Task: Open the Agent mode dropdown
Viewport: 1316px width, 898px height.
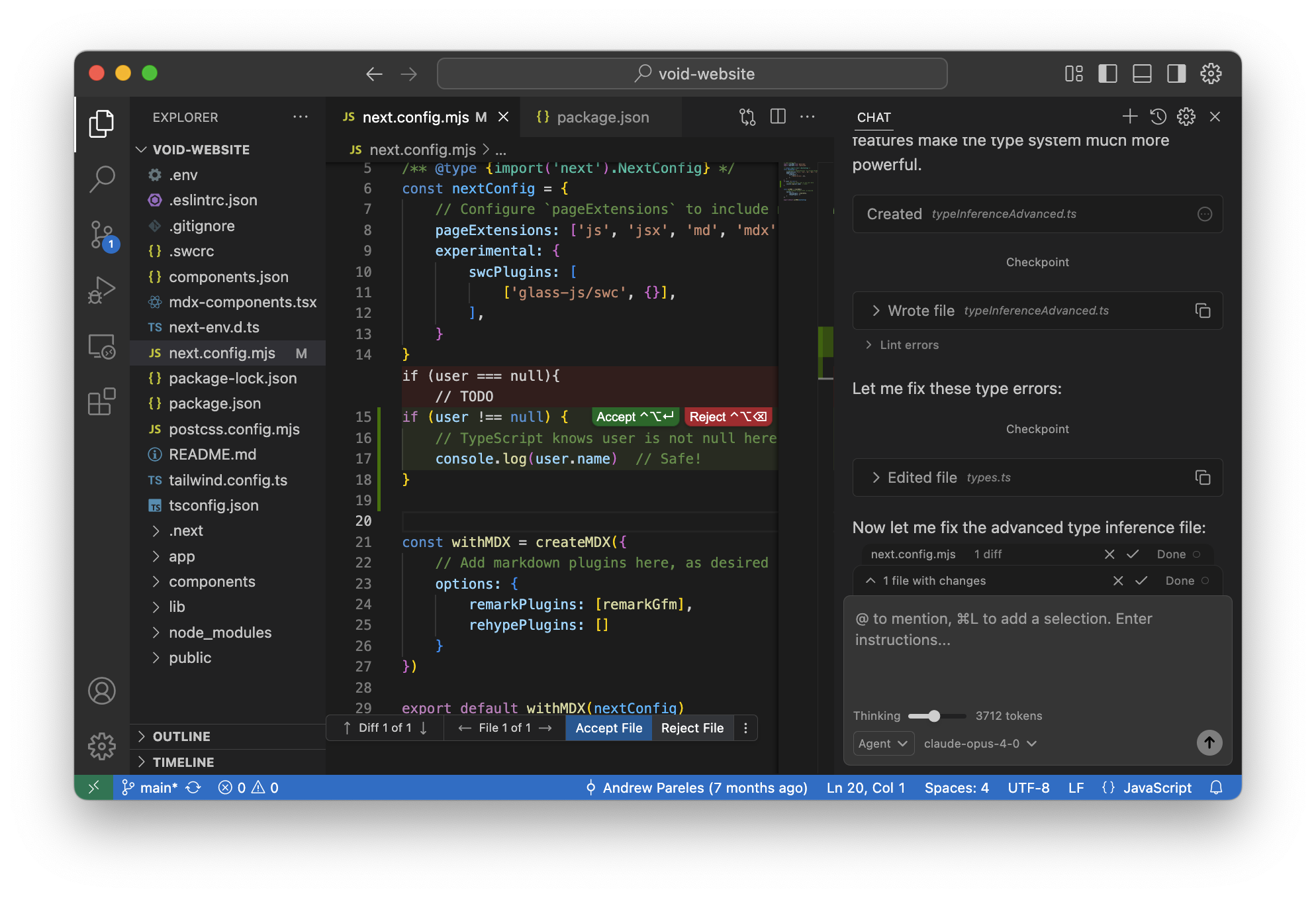Action: pyautogui.click(x=883, y=744)
